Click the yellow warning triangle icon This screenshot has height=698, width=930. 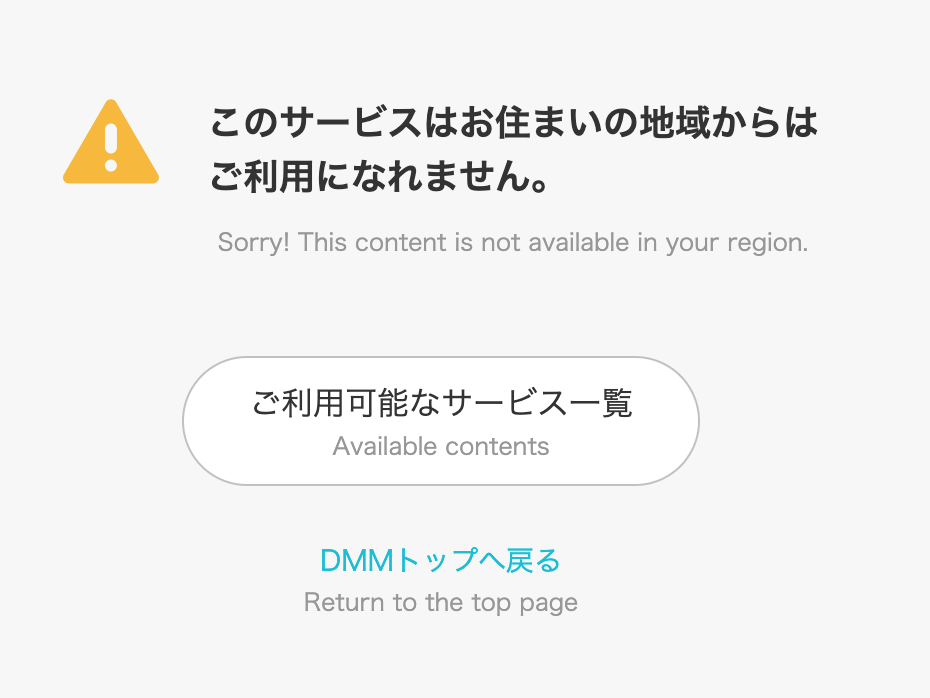pos(111,142)
